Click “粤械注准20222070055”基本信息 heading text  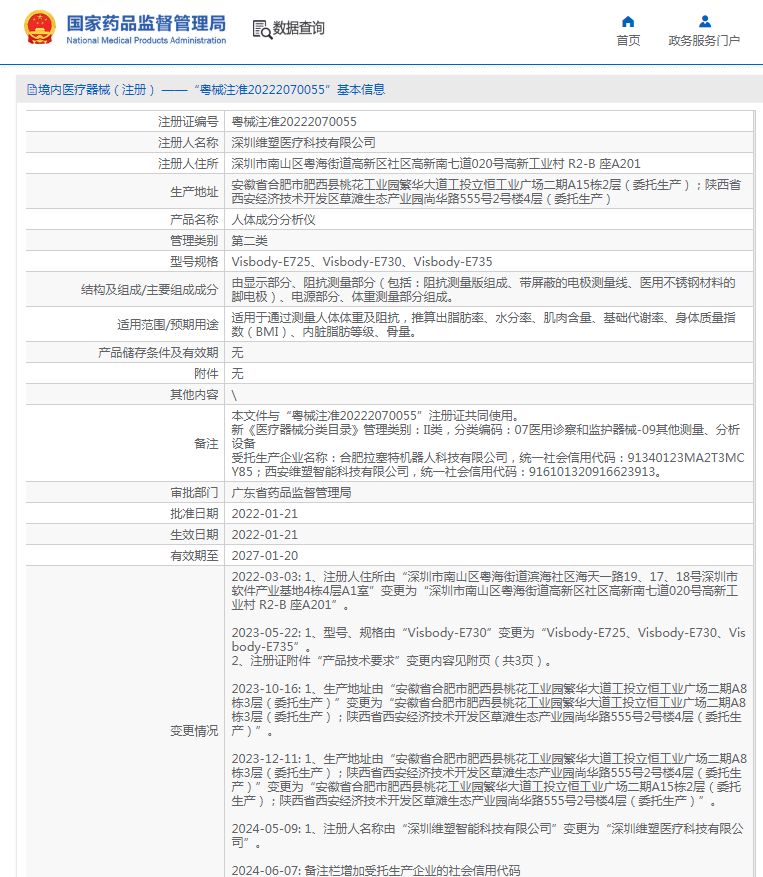pyautogui.click(x=289, y=89)
